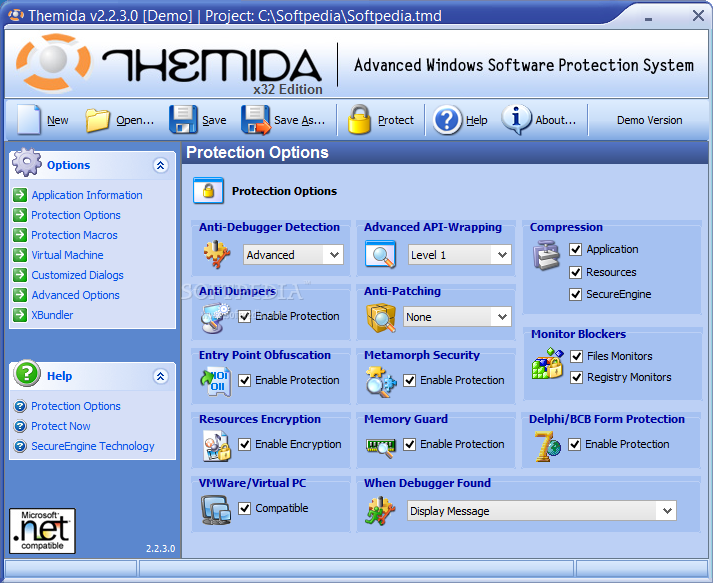Toggle Registry Monitors checkbox

point(577,377)
